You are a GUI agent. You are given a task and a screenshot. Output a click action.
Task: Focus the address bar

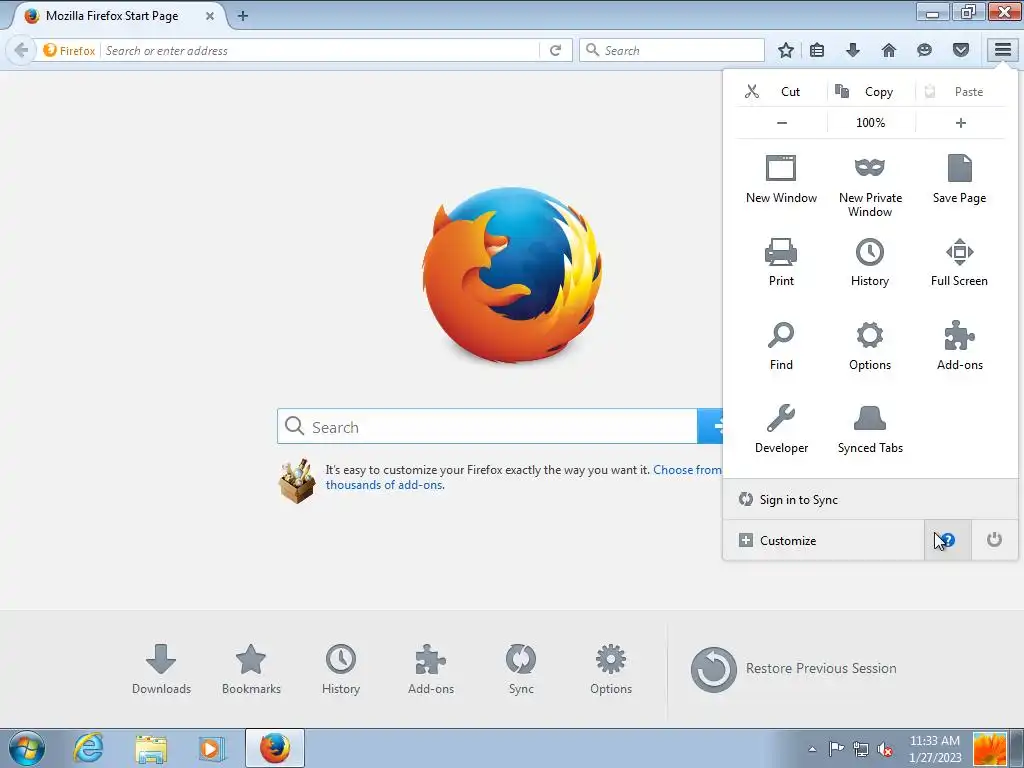(320, 50)
